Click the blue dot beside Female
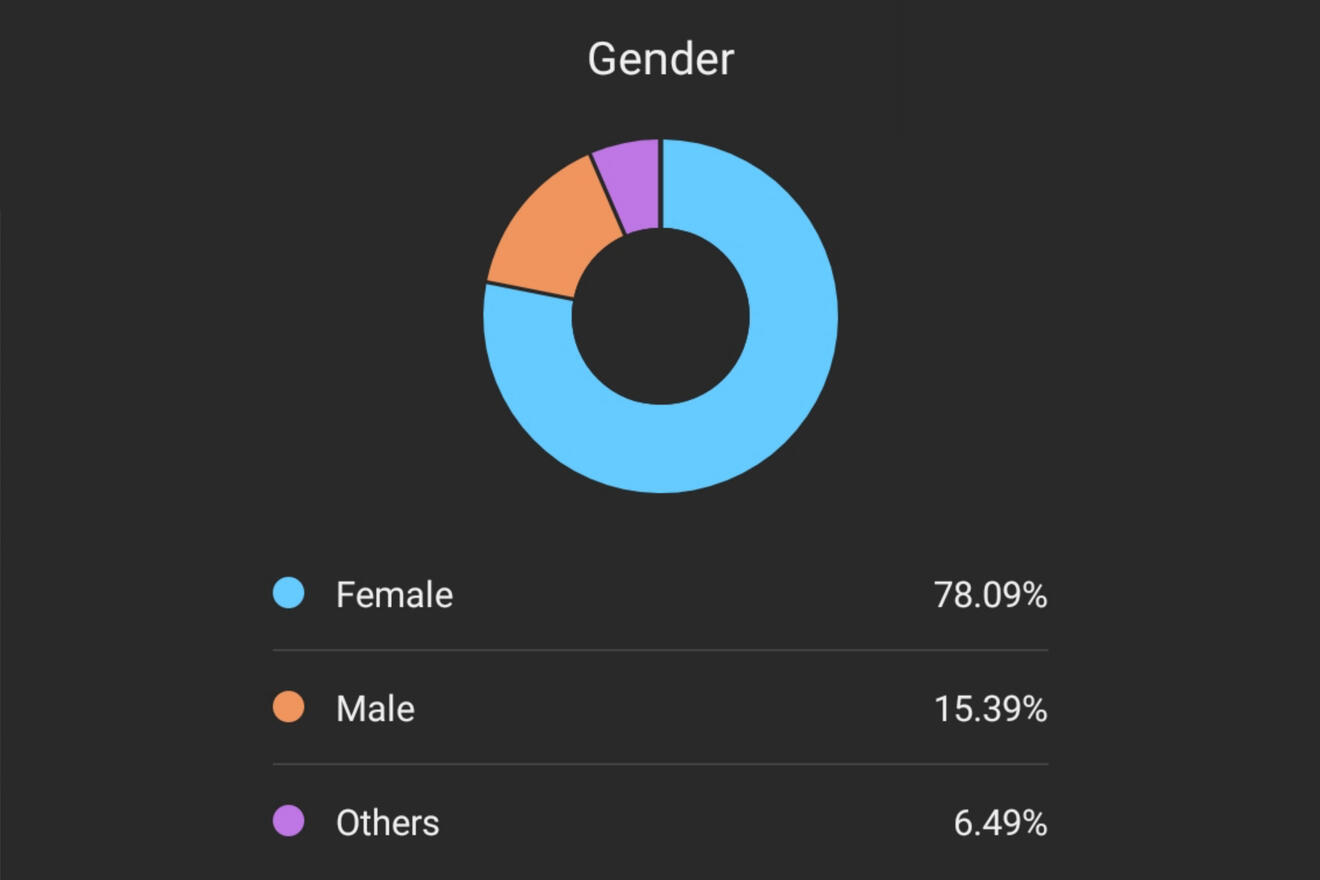 tap(289, 593)
